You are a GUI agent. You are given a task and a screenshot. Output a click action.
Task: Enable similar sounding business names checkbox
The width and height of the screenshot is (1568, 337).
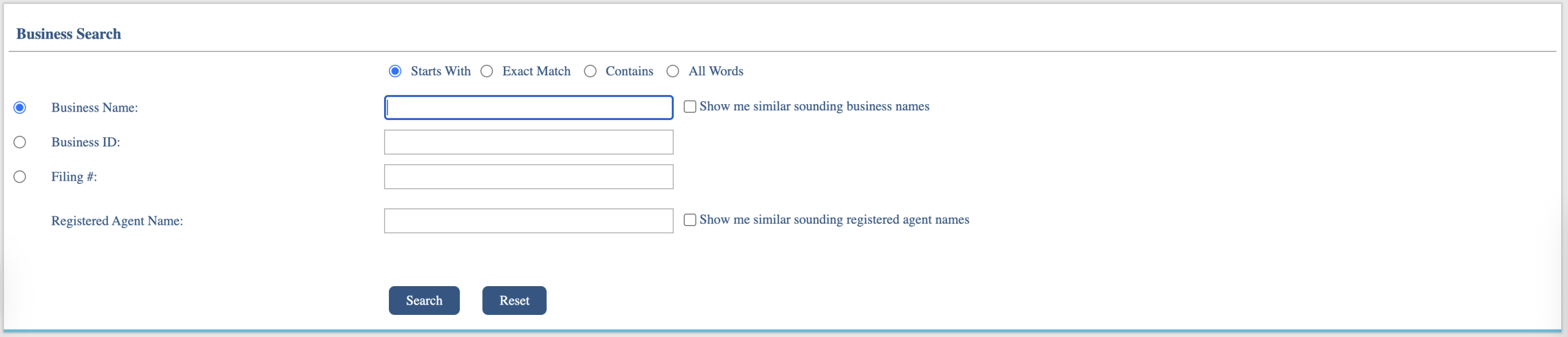[690, 107]
